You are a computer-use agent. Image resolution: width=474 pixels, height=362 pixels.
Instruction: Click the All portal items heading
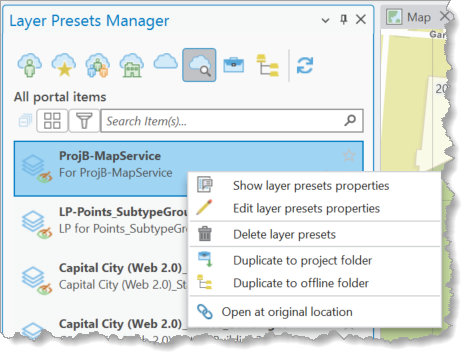[x=60, y=97]
